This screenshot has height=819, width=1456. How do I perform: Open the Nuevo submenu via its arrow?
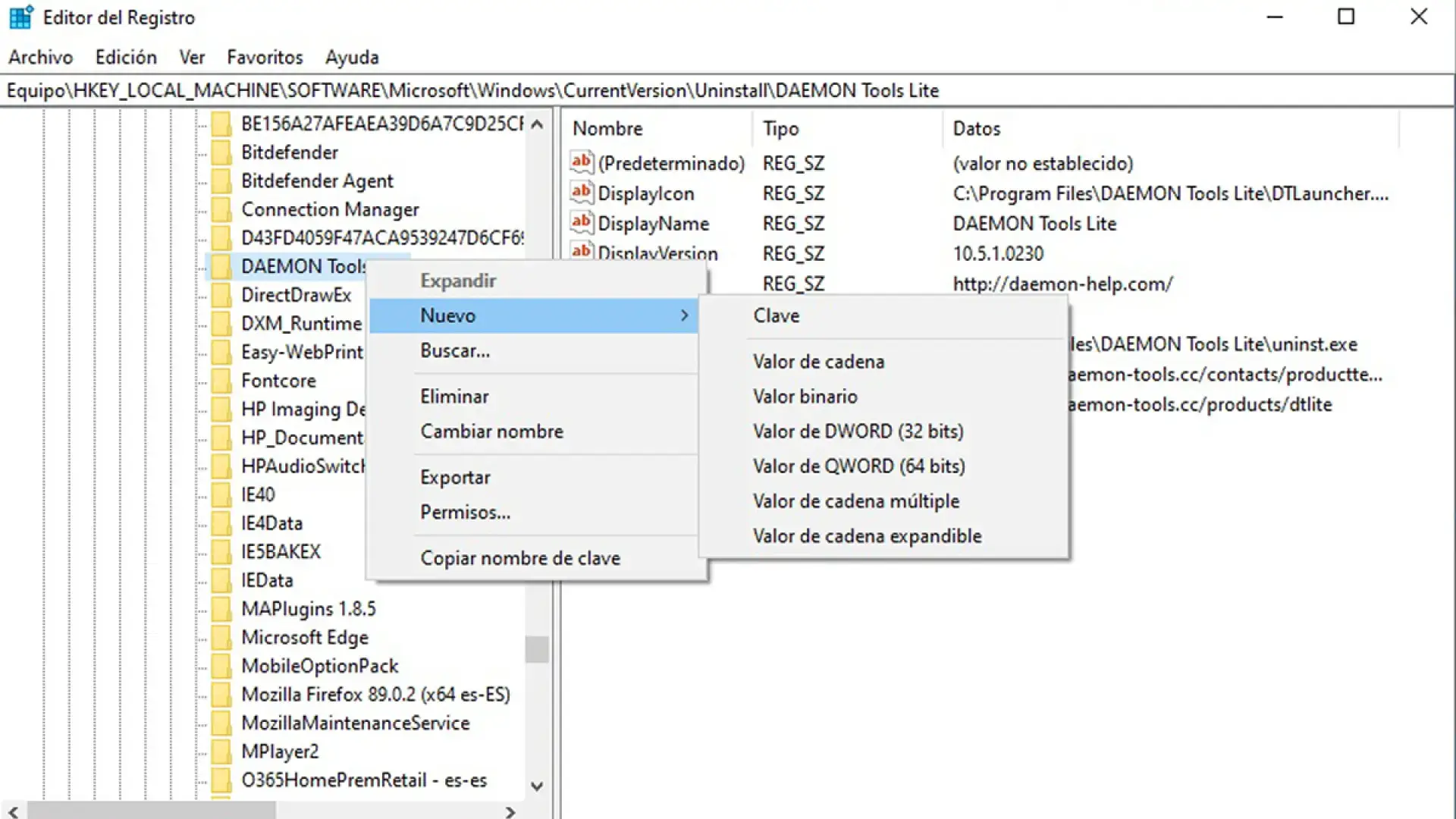[x=685, y=315]
